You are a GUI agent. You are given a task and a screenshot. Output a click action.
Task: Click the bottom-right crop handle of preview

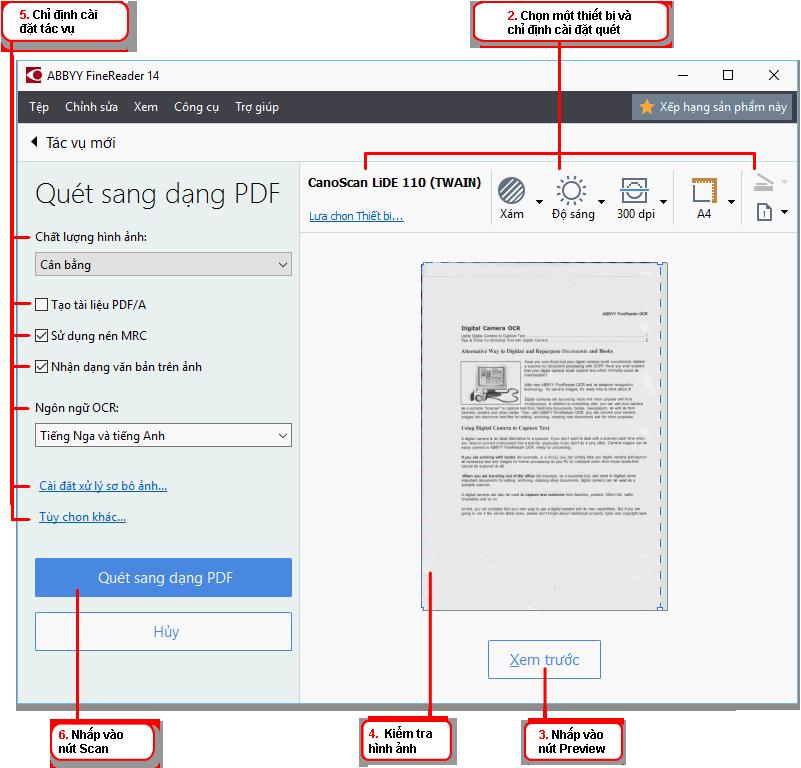click(660, 608)
